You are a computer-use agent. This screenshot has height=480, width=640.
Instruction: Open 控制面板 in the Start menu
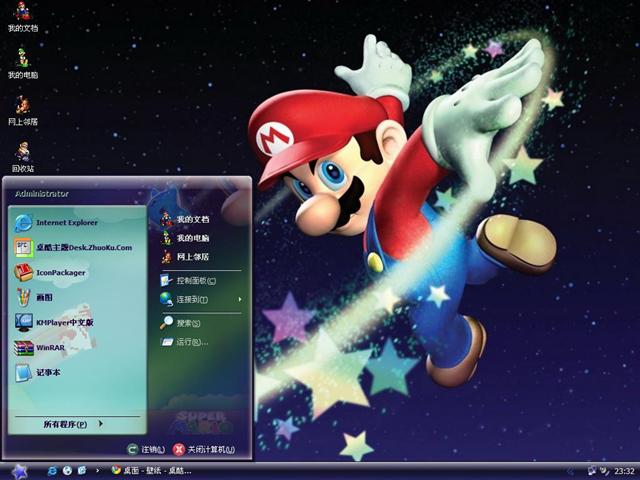(x=194, y=280)
